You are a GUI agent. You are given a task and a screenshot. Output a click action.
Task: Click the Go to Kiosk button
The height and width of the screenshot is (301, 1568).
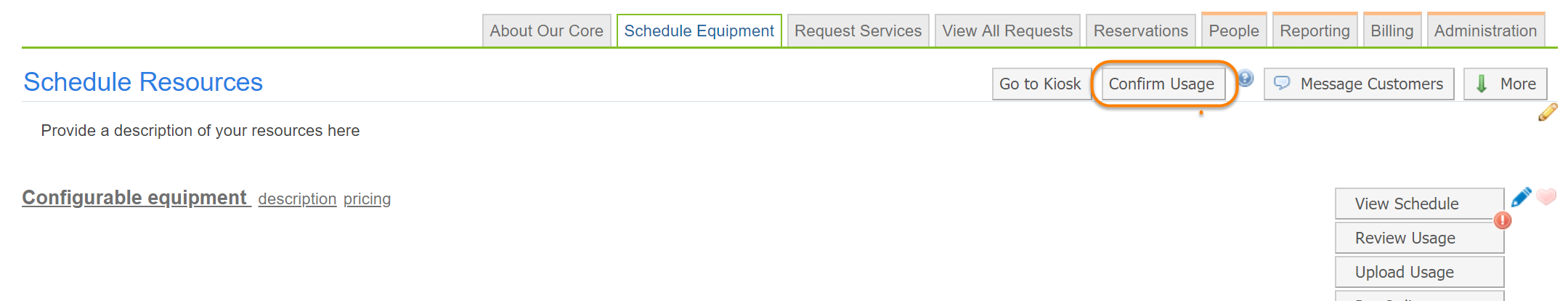tap(1040, 84)
